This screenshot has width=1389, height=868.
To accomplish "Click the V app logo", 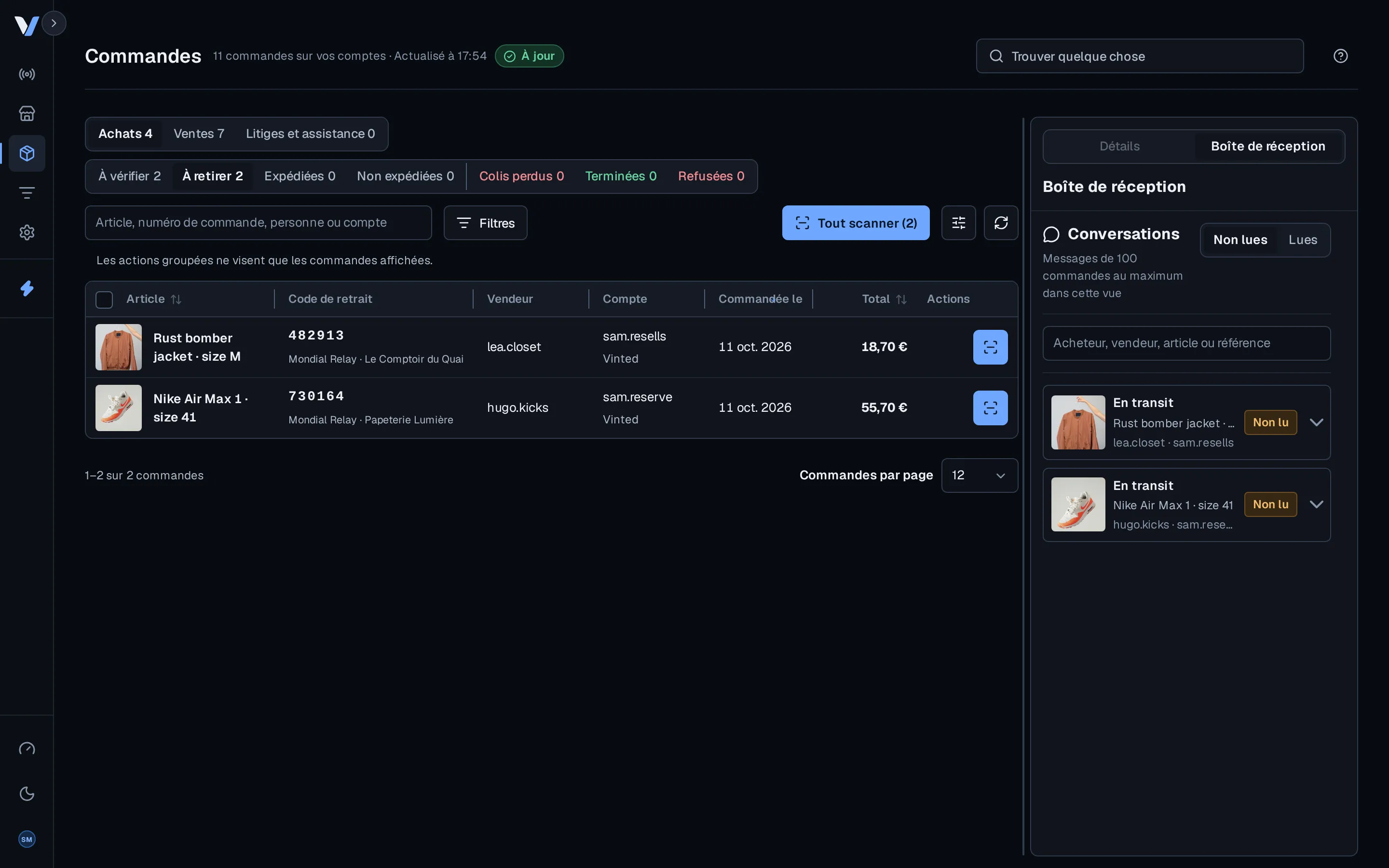I will point(26,26).
